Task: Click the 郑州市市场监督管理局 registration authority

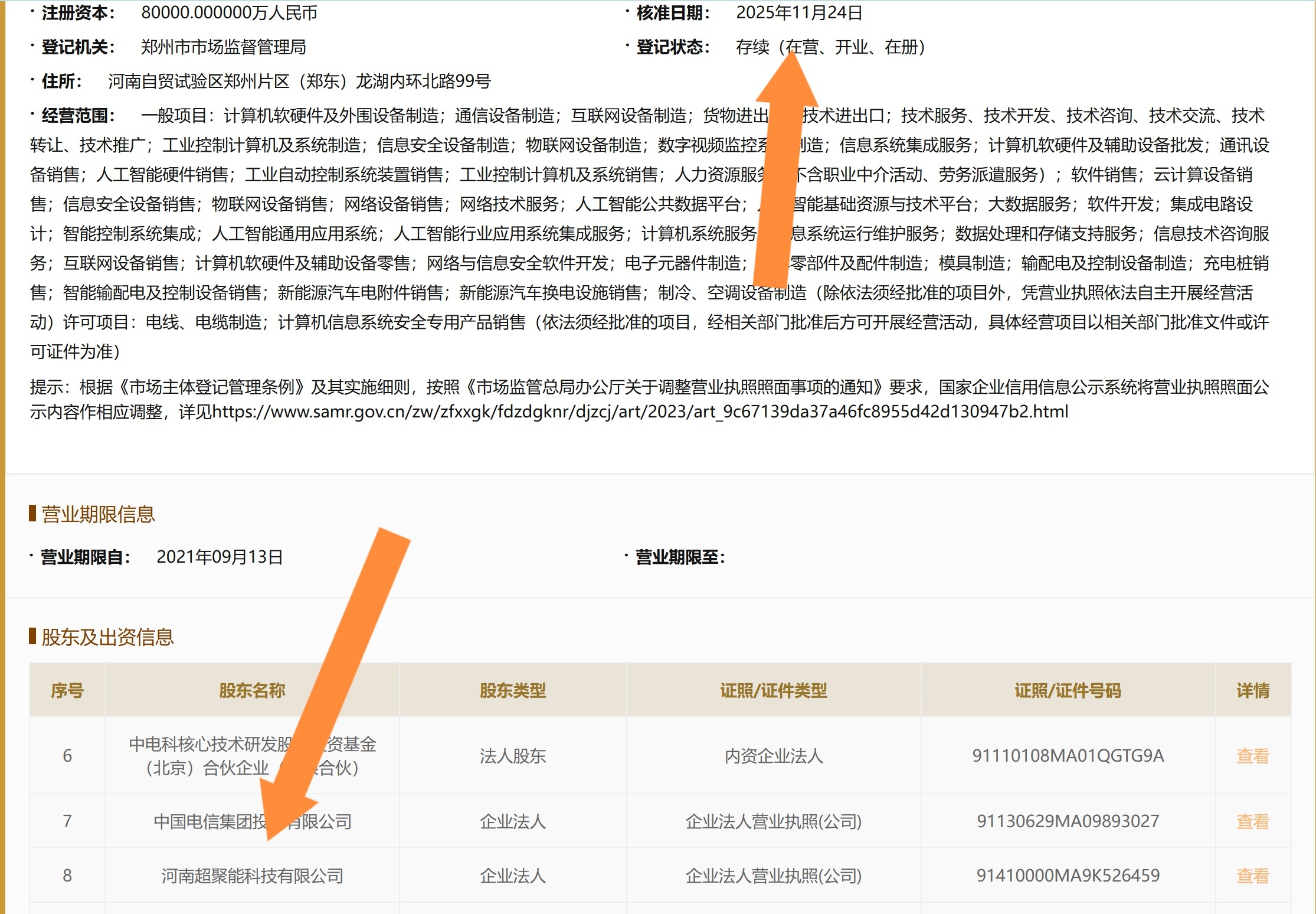Action: pos(223,47)
